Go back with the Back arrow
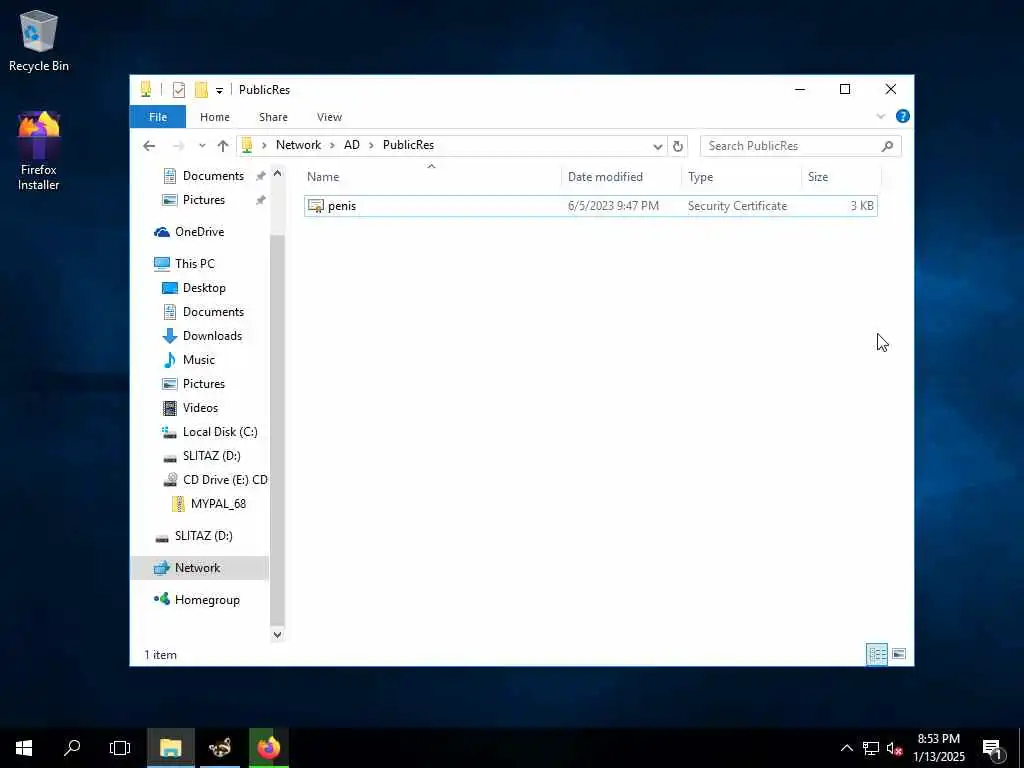1024x768 pixels. tap(149, 146)
